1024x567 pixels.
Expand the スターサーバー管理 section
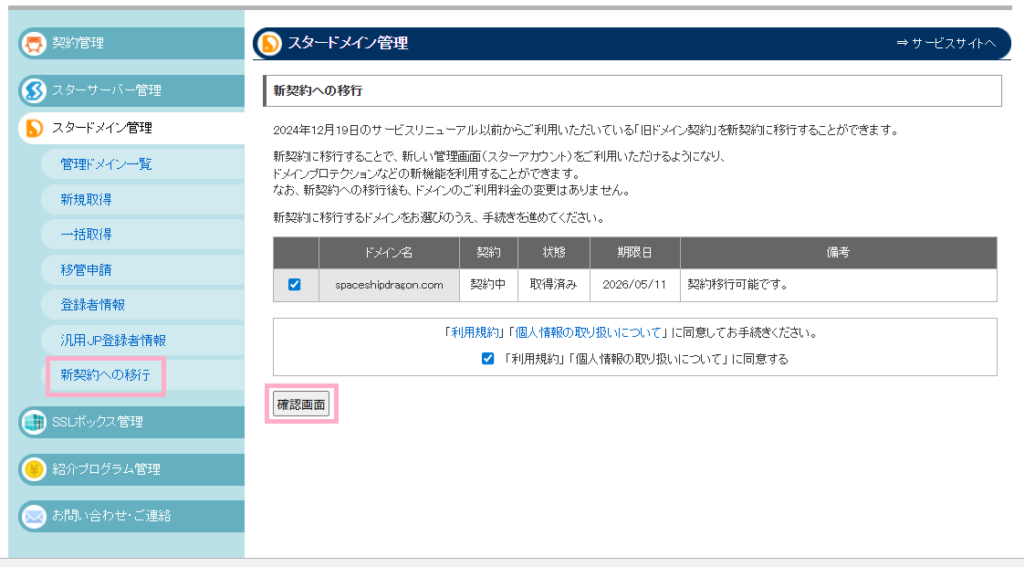pos(106,91)
